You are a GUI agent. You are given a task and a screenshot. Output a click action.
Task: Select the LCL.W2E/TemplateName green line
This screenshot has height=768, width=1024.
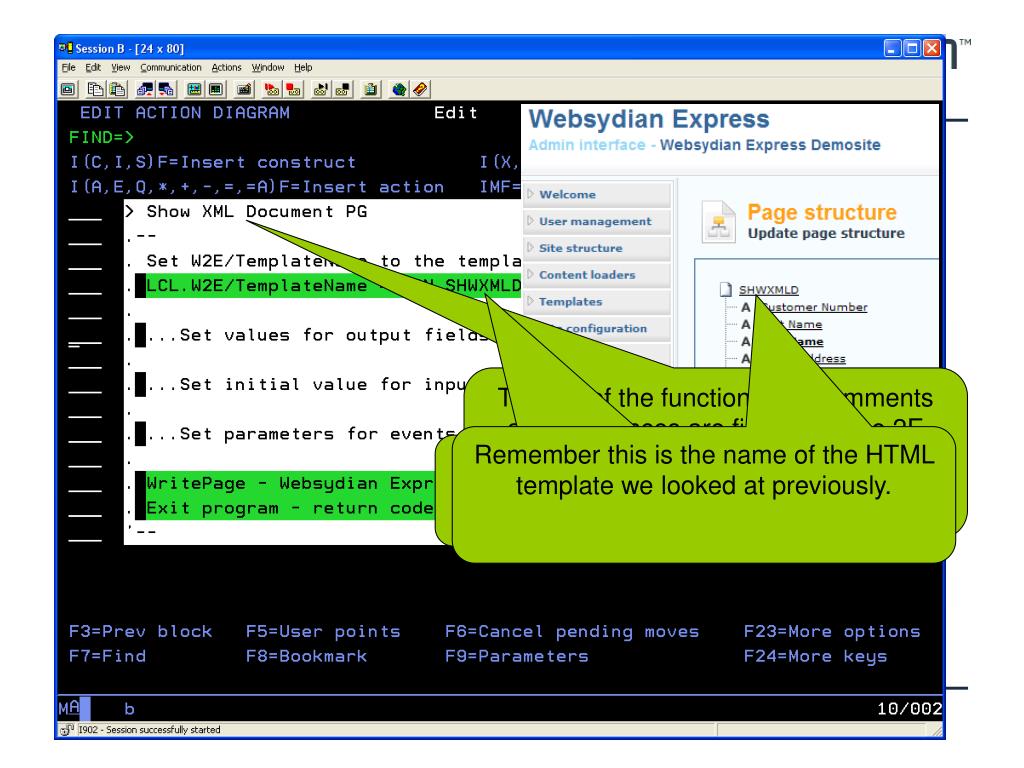pos(333,286)
